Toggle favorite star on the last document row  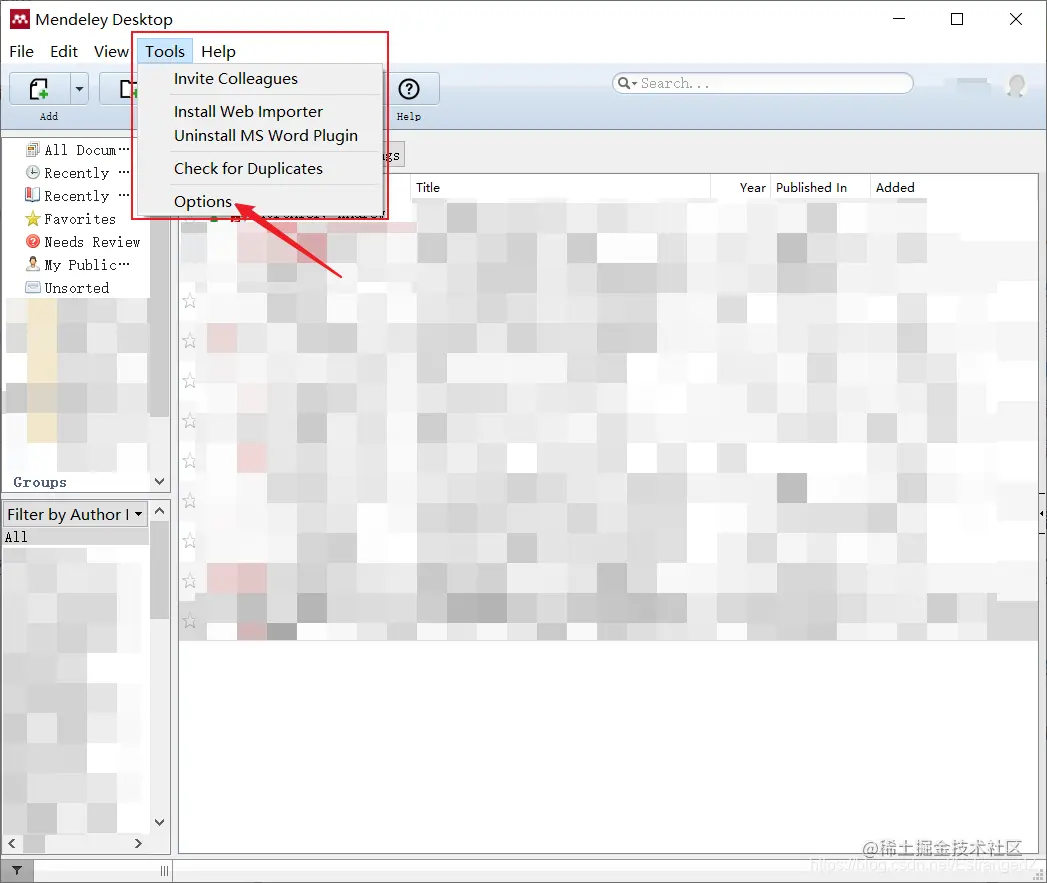(x=190, y=621)
